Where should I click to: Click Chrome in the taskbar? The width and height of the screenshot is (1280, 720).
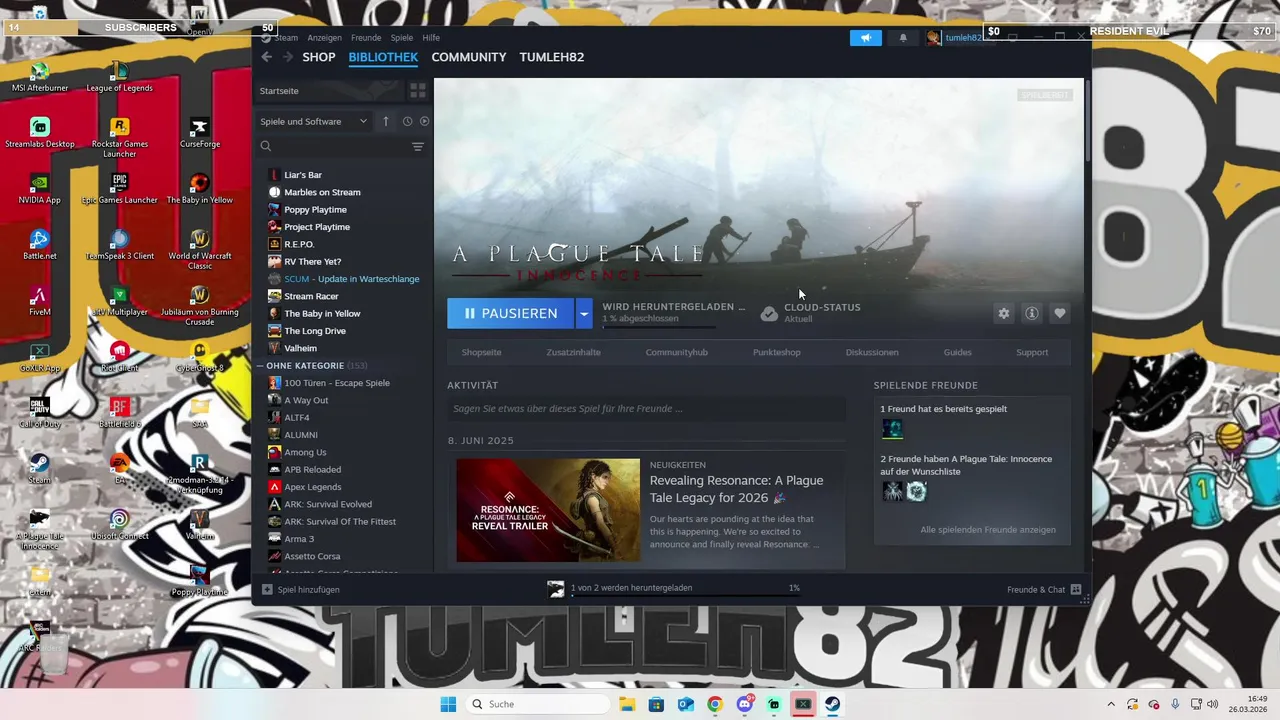pyautogui.click(x=715, y=704)
